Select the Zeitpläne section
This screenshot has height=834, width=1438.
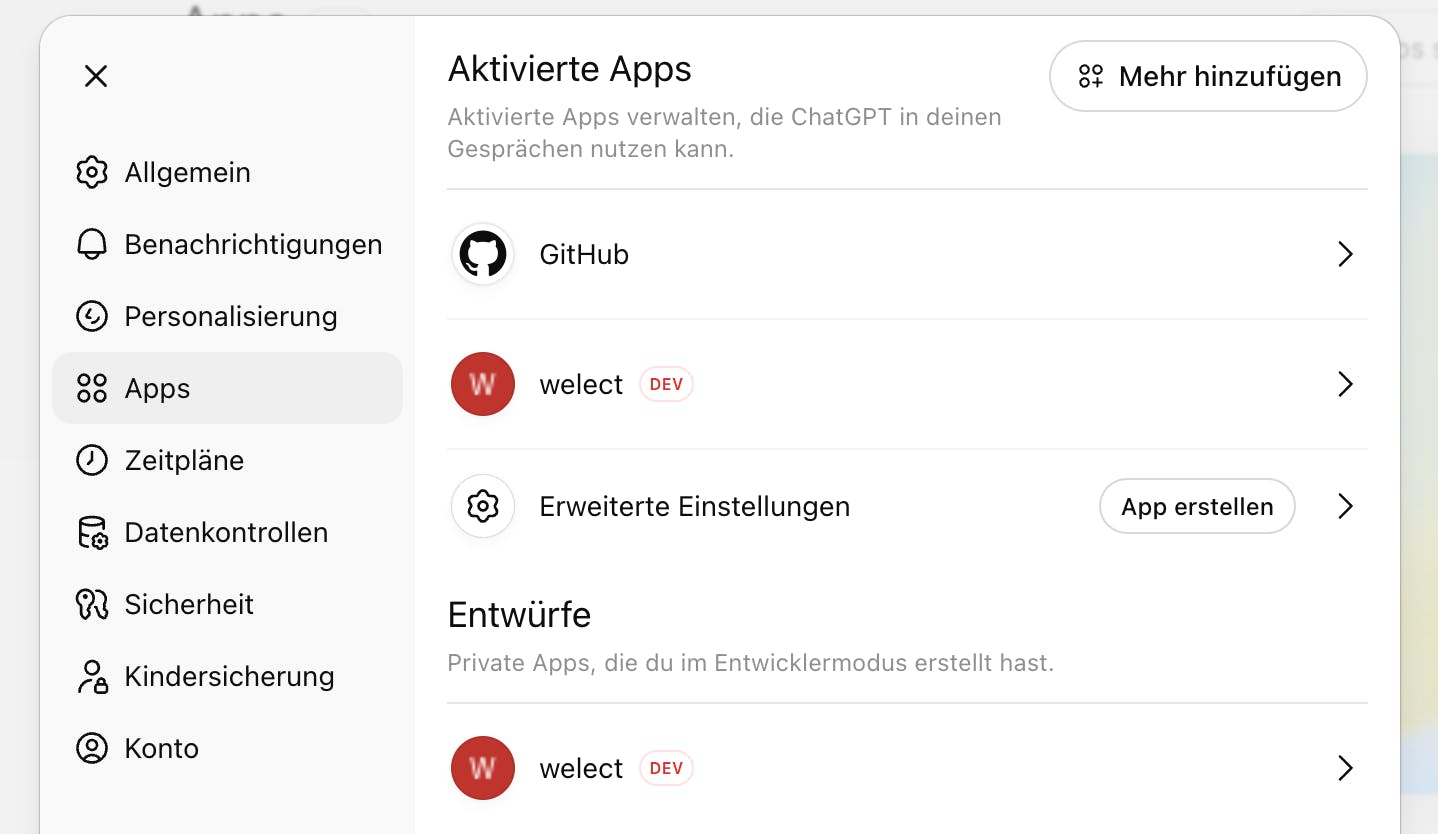(x=227, y=460)
